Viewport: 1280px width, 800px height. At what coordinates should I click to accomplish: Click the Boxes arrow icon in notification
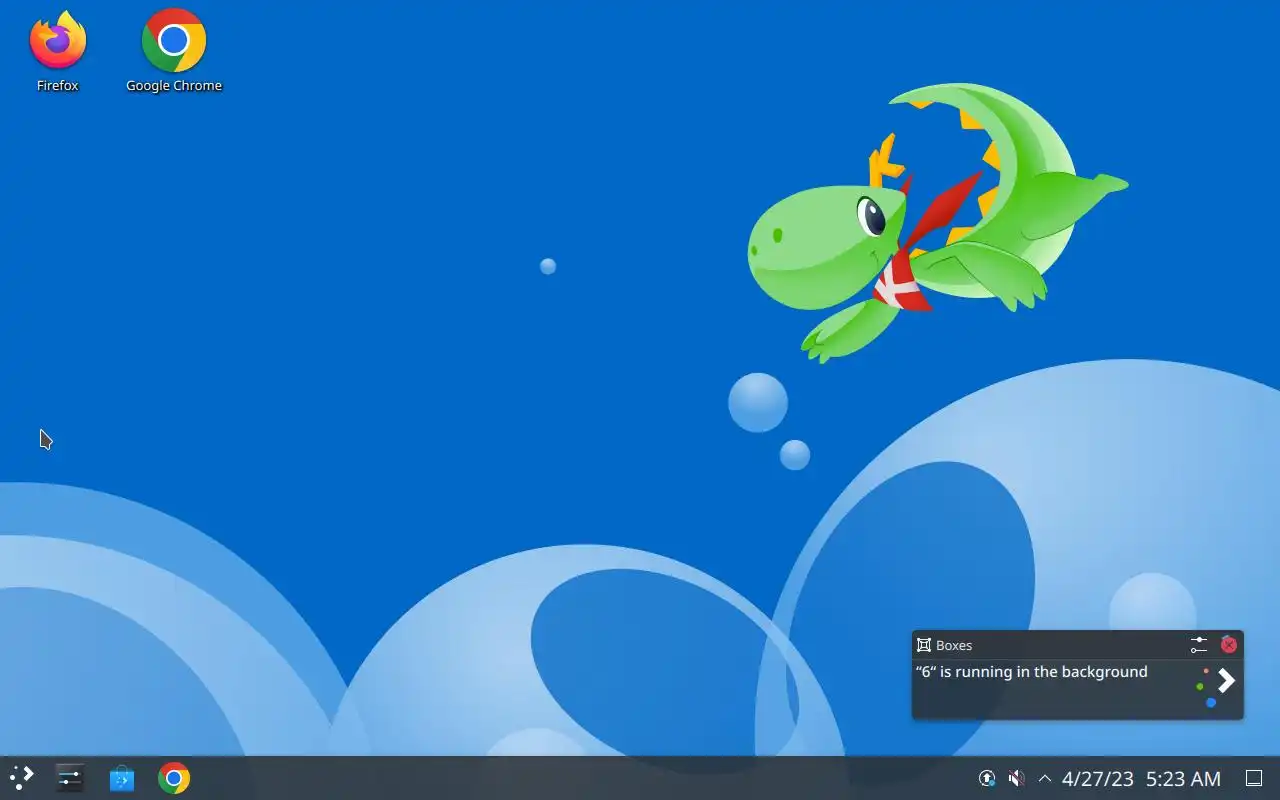pos(1216,685)
